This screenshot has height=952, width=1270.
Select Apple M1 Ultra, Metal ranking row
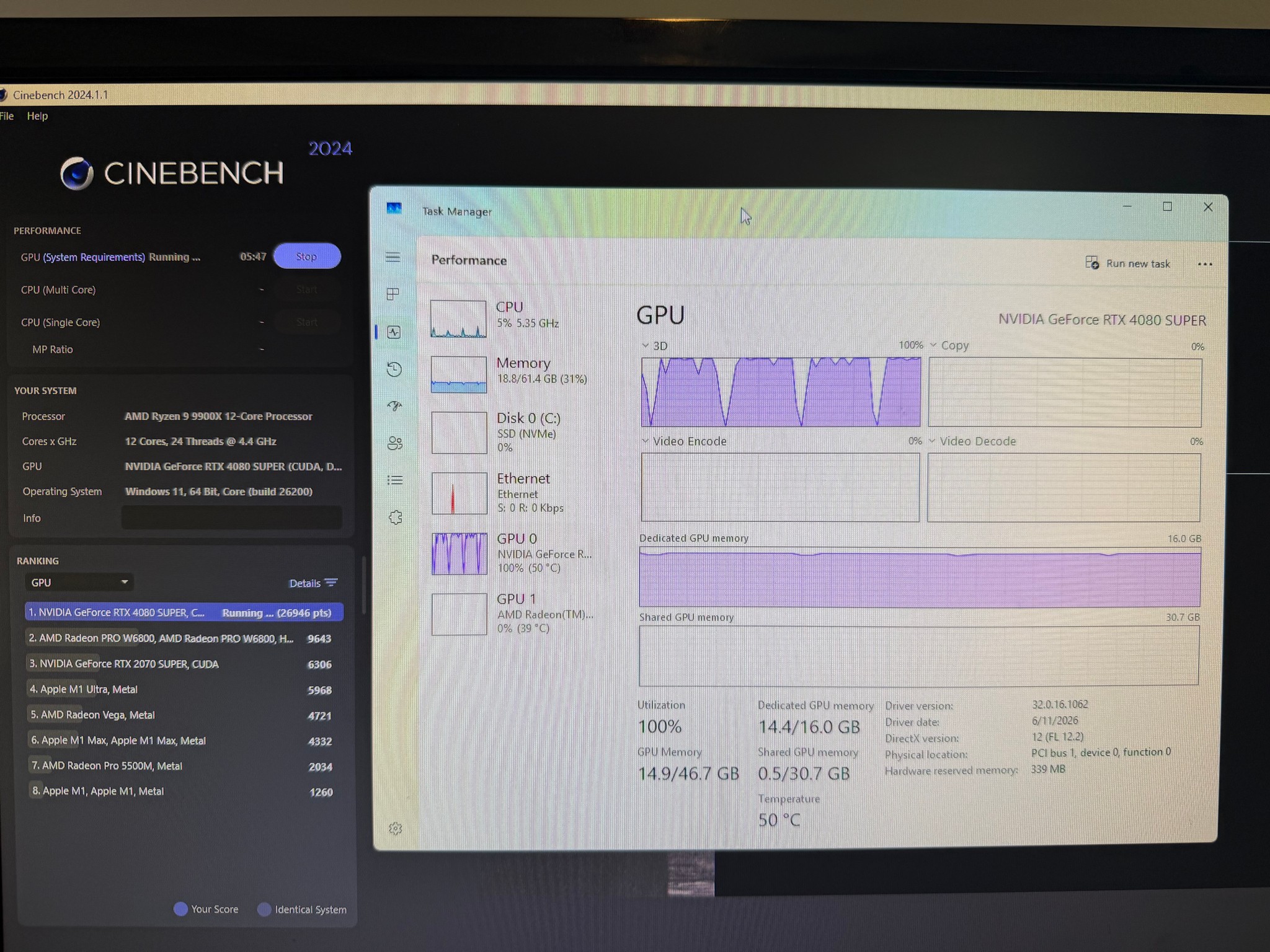click(181, 689)
